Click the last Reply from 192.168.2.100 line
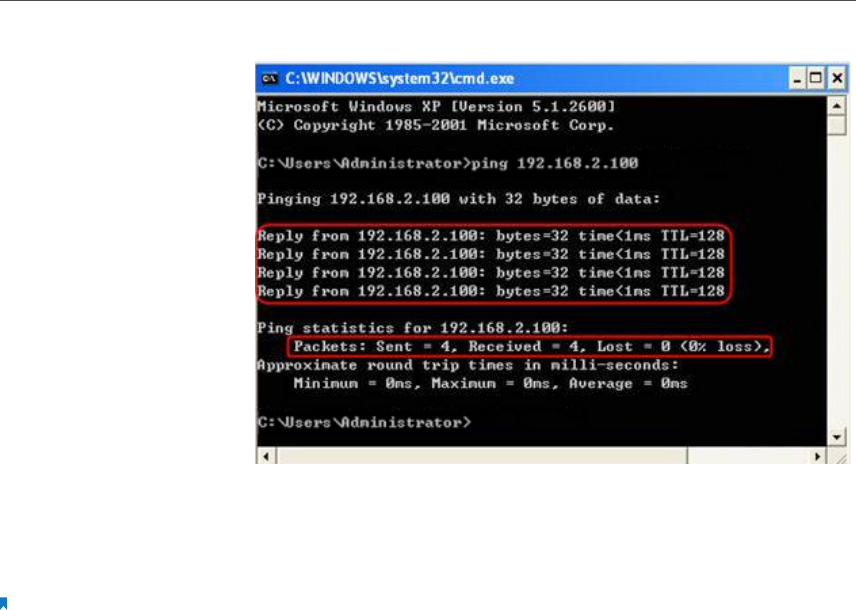Viewport: 856px width, 610px height. (491, 291)
